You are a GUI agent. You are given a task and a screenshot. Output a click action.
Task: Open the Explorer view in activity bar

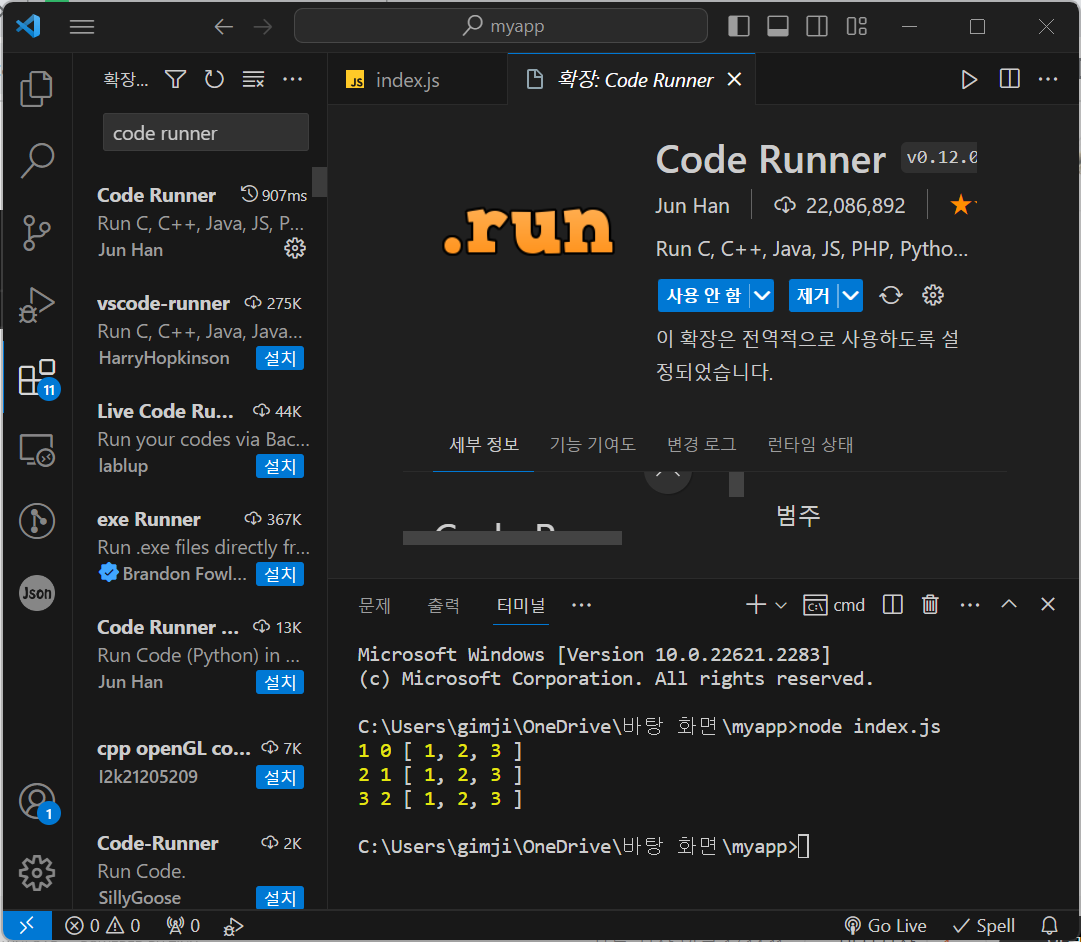click(37, 88)
